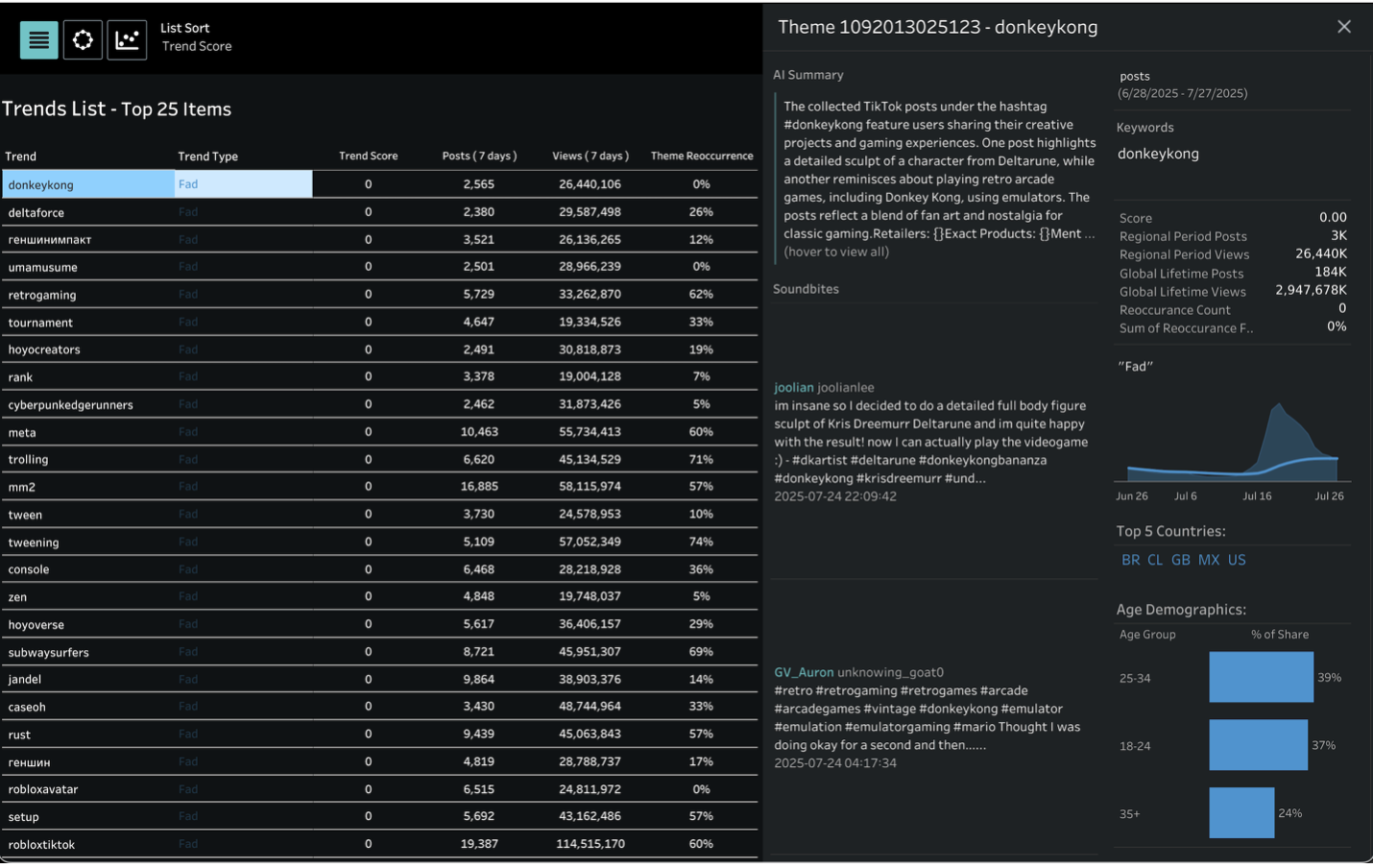The width and height of the screenshot is (1373, 868).
Task: Open the list view icon
Action: click(x=39, y=40)
